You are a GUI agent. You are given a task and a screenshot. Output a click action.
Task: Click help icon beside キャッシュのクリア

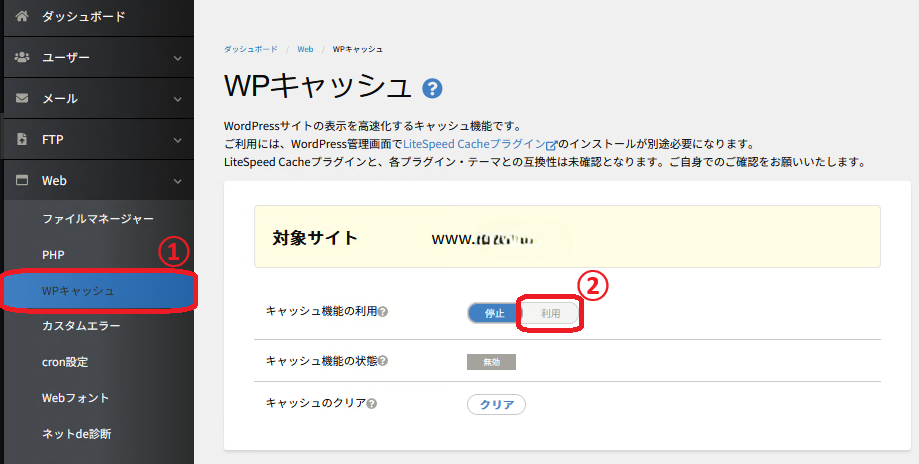(372, 404)
